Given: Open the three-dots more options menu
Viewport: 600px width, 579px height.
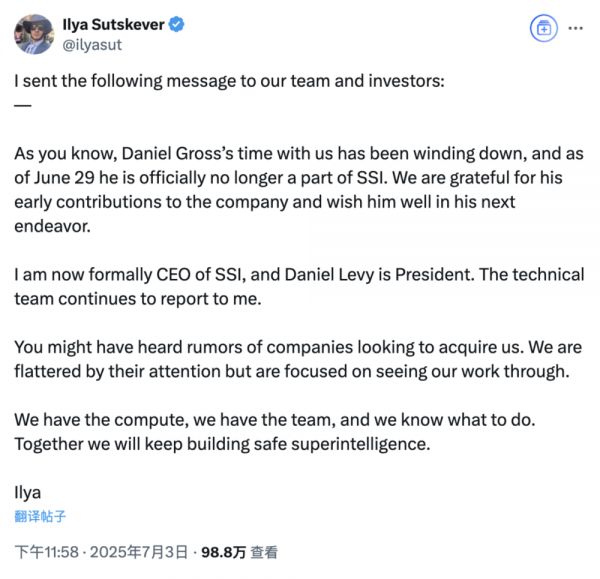Looking at the screenshot, I should click(575, 28).
